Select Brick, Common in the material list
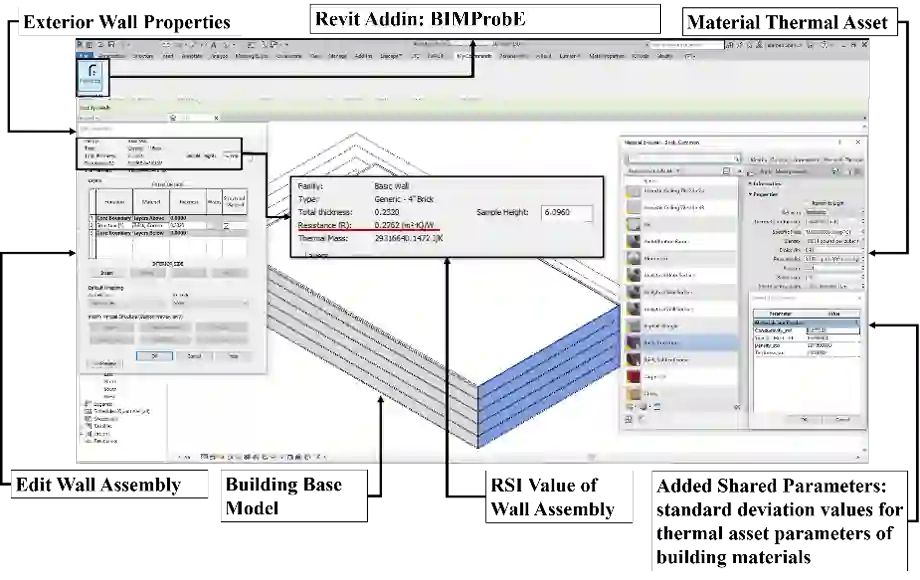This screenshot has width=920, height=580. (680, 342)
